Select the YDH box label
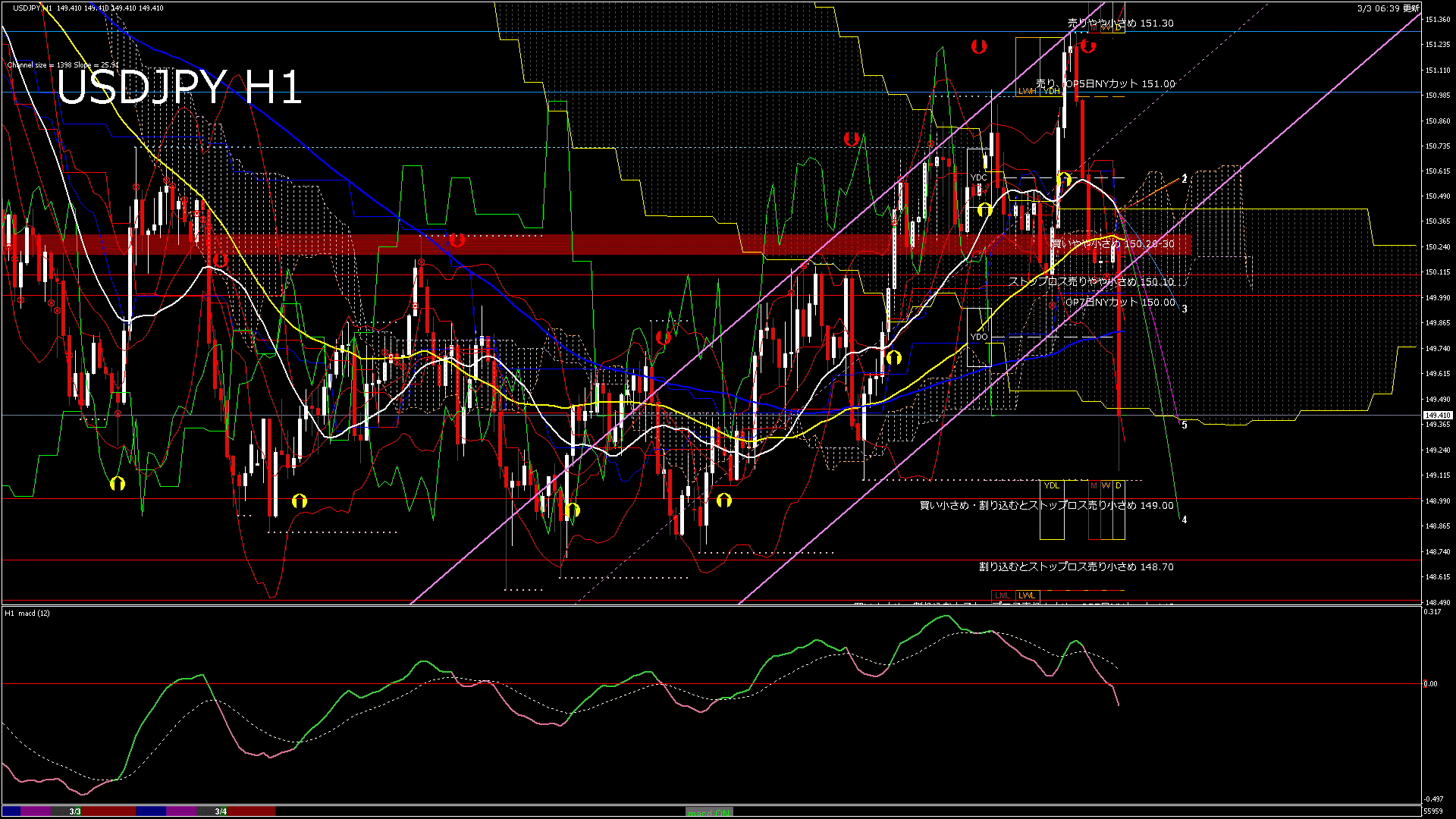The height and width of the screenshot is (819, 1456). point(1051,91)
